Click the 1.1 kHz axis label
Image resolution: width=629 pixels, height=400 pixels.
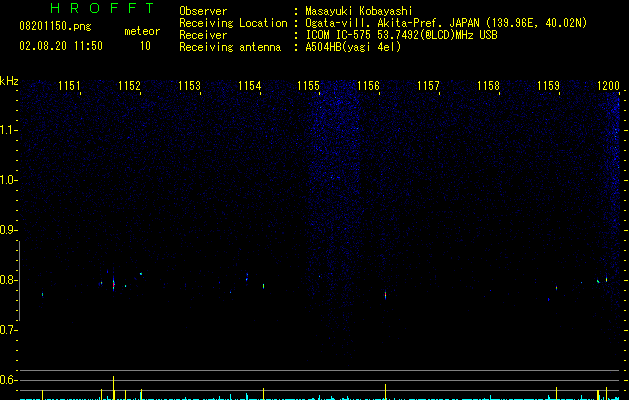[x=8, y=130]
